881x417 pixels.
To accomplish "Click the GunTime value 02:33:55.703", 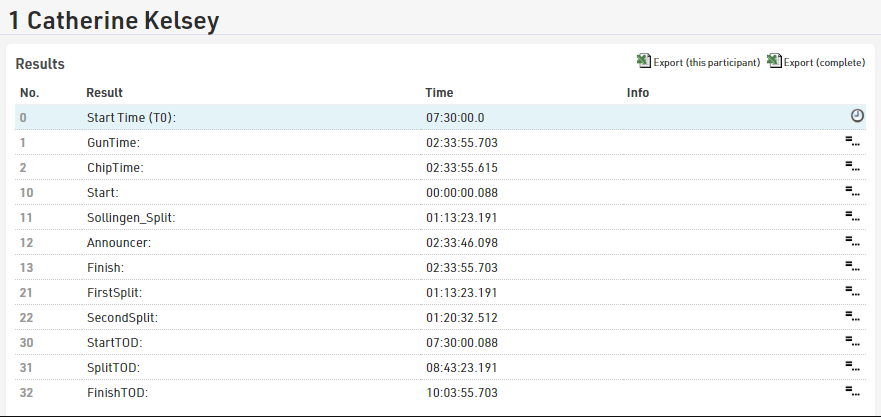I will point(461,143).
